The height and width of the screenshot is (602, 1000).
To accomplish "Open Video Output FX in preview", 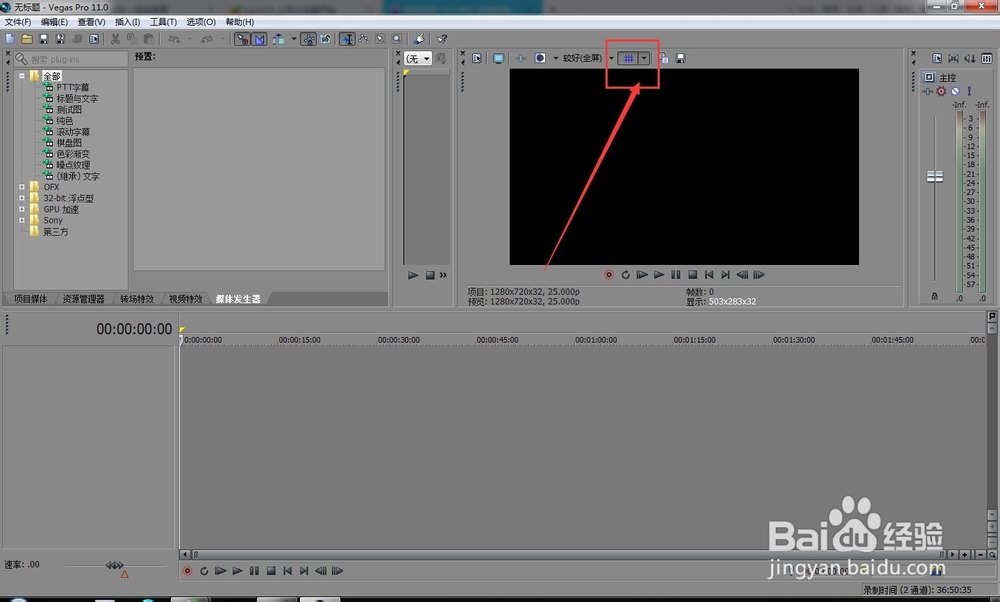I will (520, 58).
